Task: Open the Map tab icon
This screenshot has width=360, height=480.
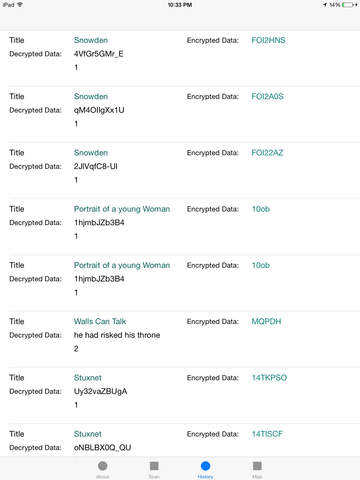Action: (x=257, y=466)
